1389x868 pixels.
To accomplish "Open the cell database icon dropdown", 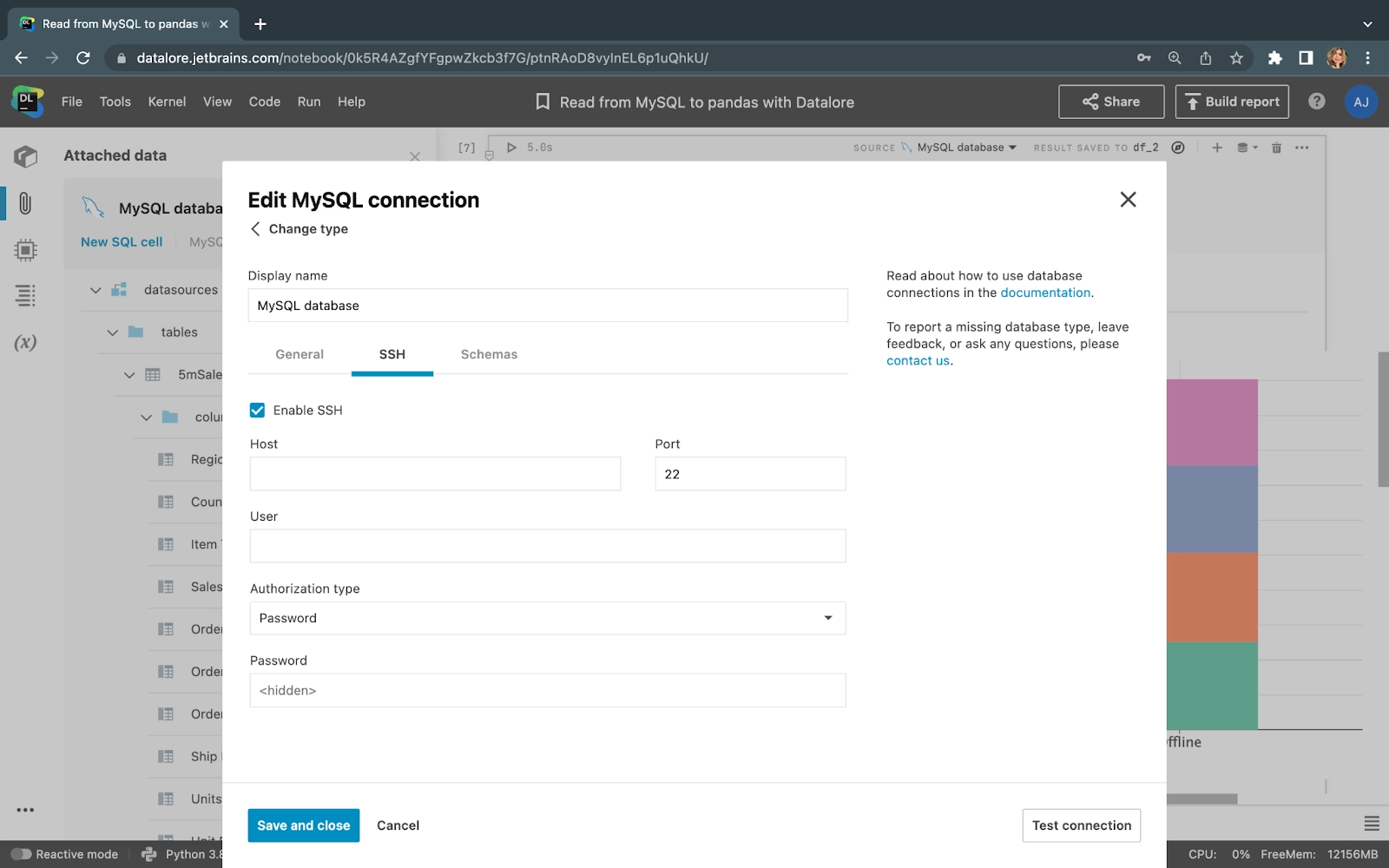I will coord(1247,148).
